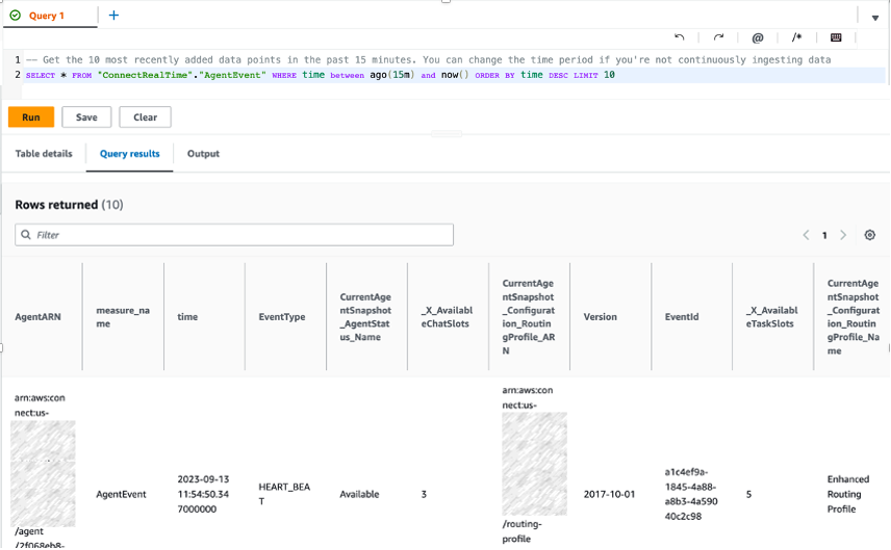This screenshot has height=550, width=891.
Task: Select the AgentEvent cell
Action: tap(121, 494)
